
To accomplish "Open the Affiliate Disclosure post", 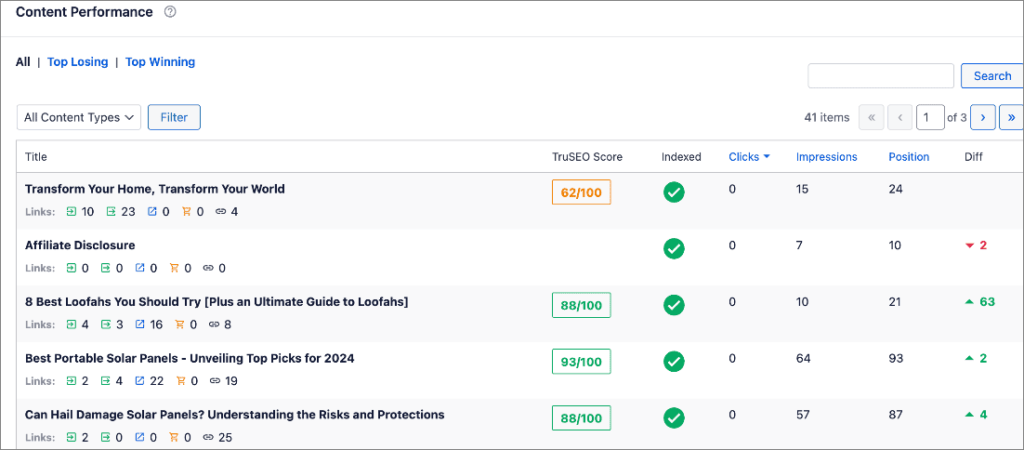I will click(x=80, y=246).
